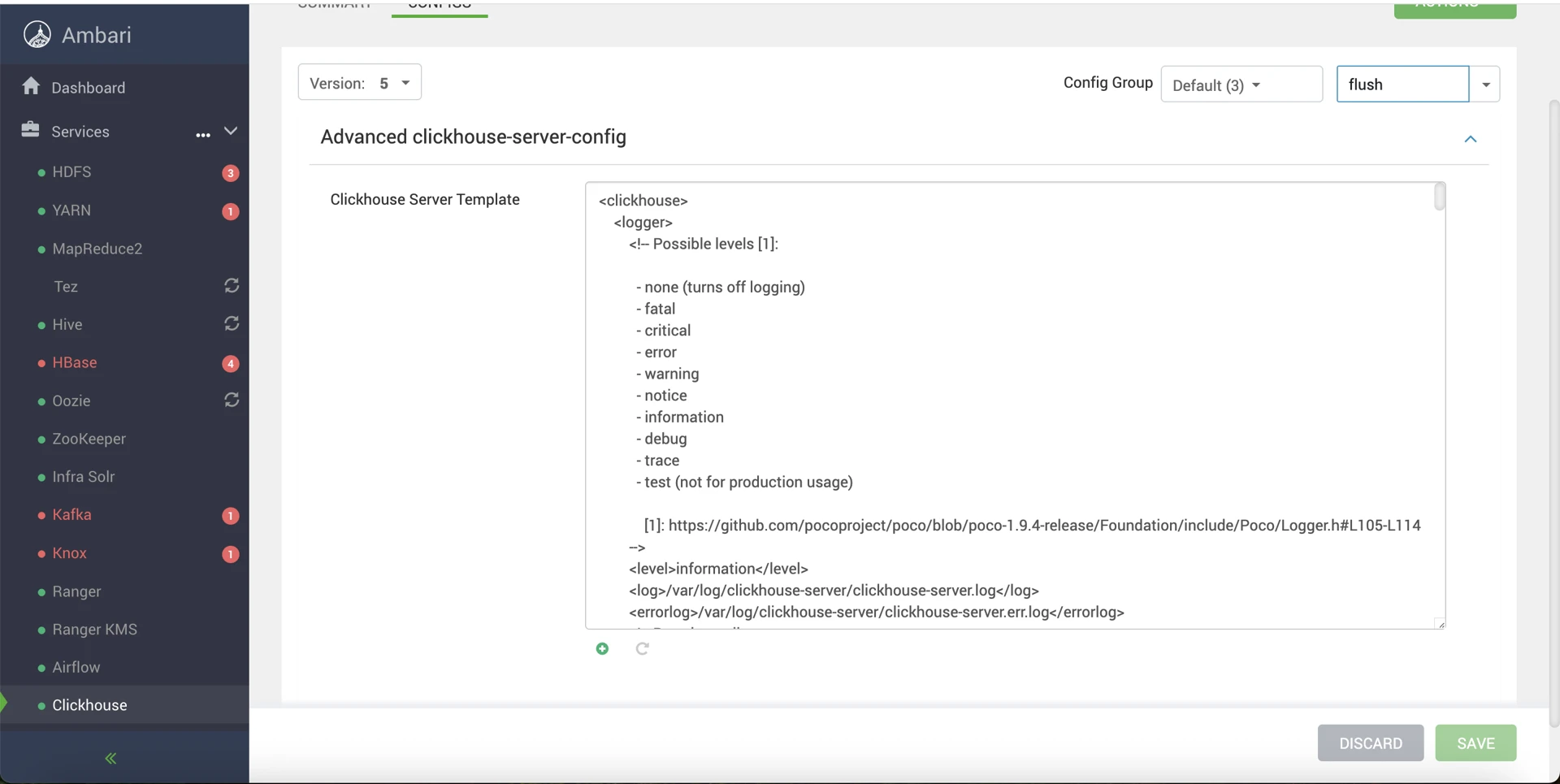Open the filter dropdown arrow beside flush
Image resolution: width=1560 pixels, height=784 pixels.
(1485, 84)
